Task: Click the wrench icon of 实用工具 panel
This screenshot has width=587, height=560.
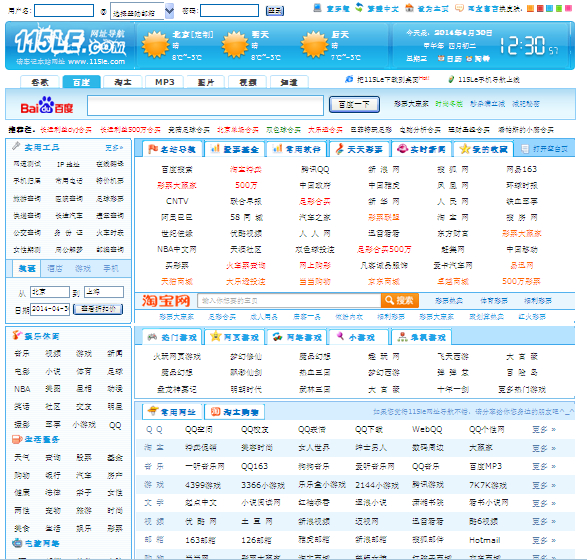Action: point(16,146)
